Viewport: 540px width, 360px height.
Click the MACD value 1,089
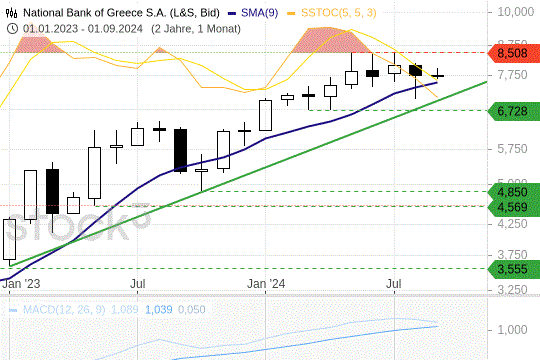[x=124, y=310]
